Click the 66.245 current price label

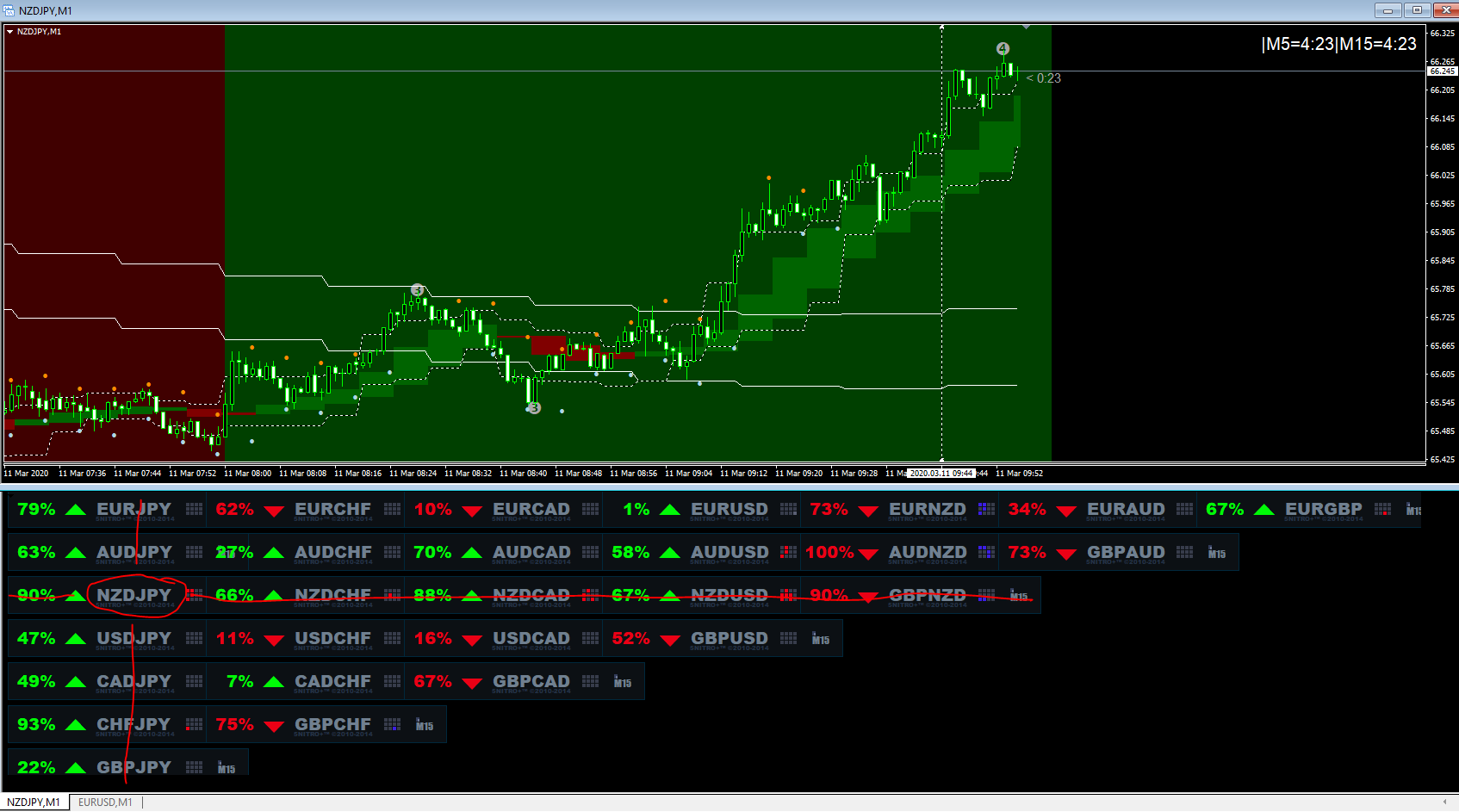point(1443,71)
